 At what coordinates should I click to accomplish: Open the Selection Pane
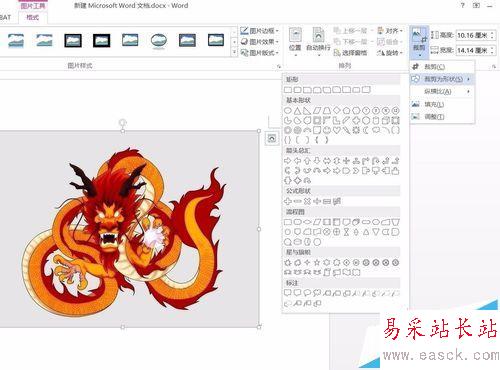click(x=351, y=53)
